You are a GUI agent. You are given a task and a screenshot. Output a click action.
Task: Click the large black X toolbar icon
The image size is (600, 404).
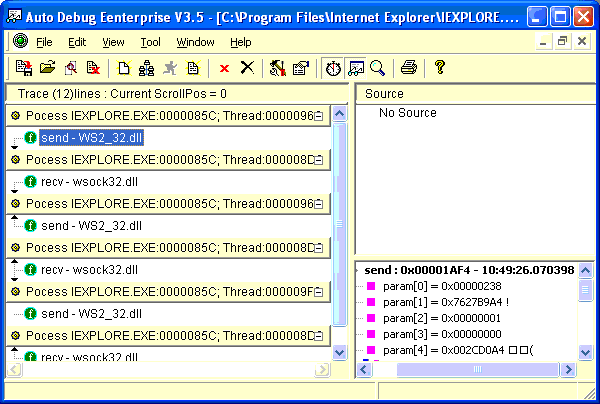tap(247, 68)
